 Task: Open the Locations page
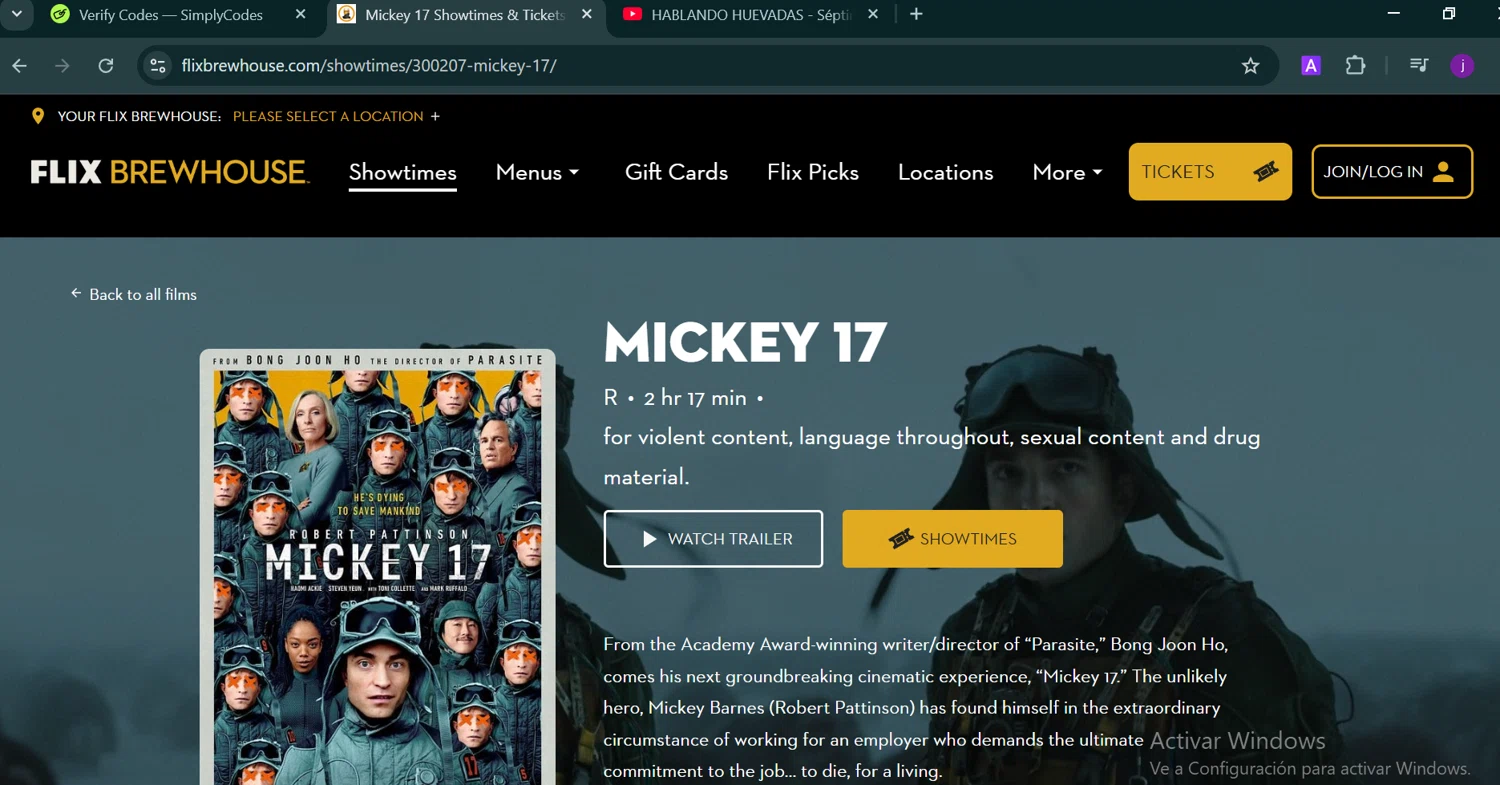click(946, 172)
